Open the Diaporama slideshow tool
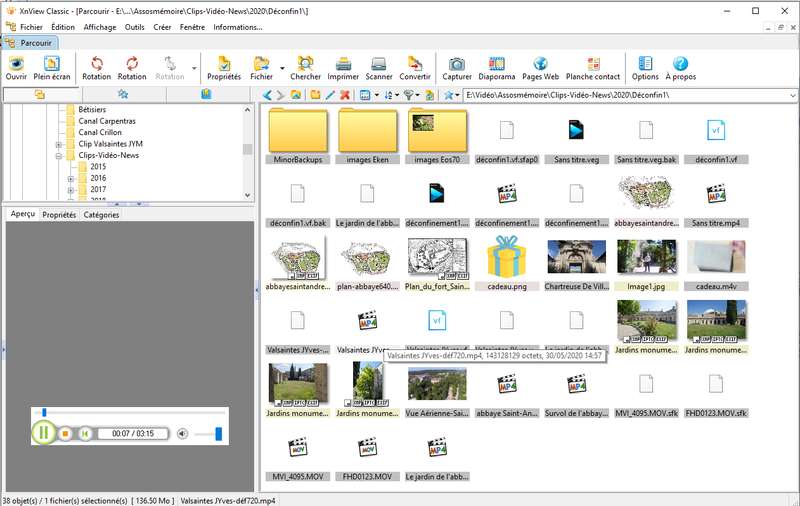 tap(496, 68)
